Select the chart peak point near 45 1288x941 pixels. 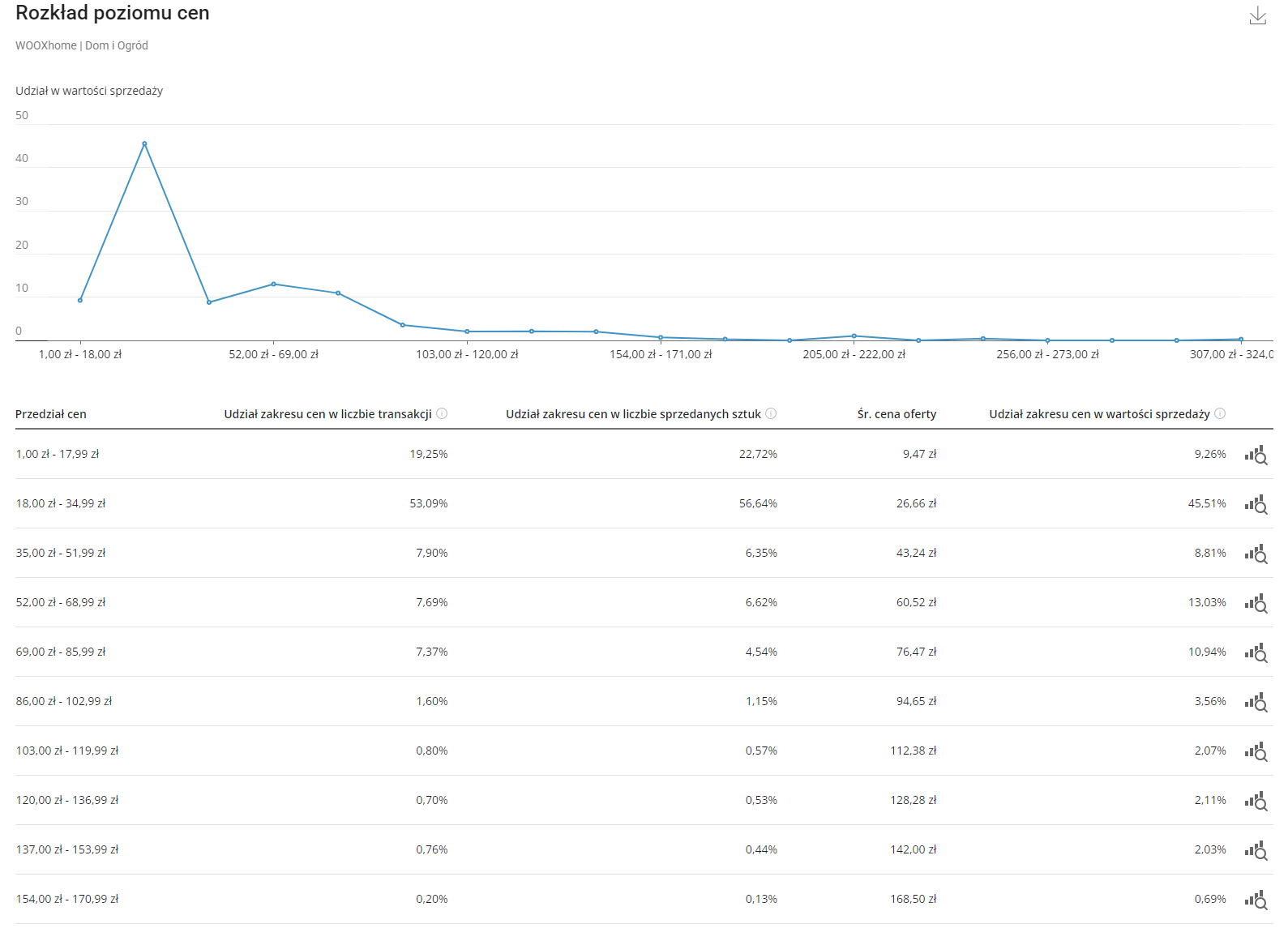coord(144,143)
